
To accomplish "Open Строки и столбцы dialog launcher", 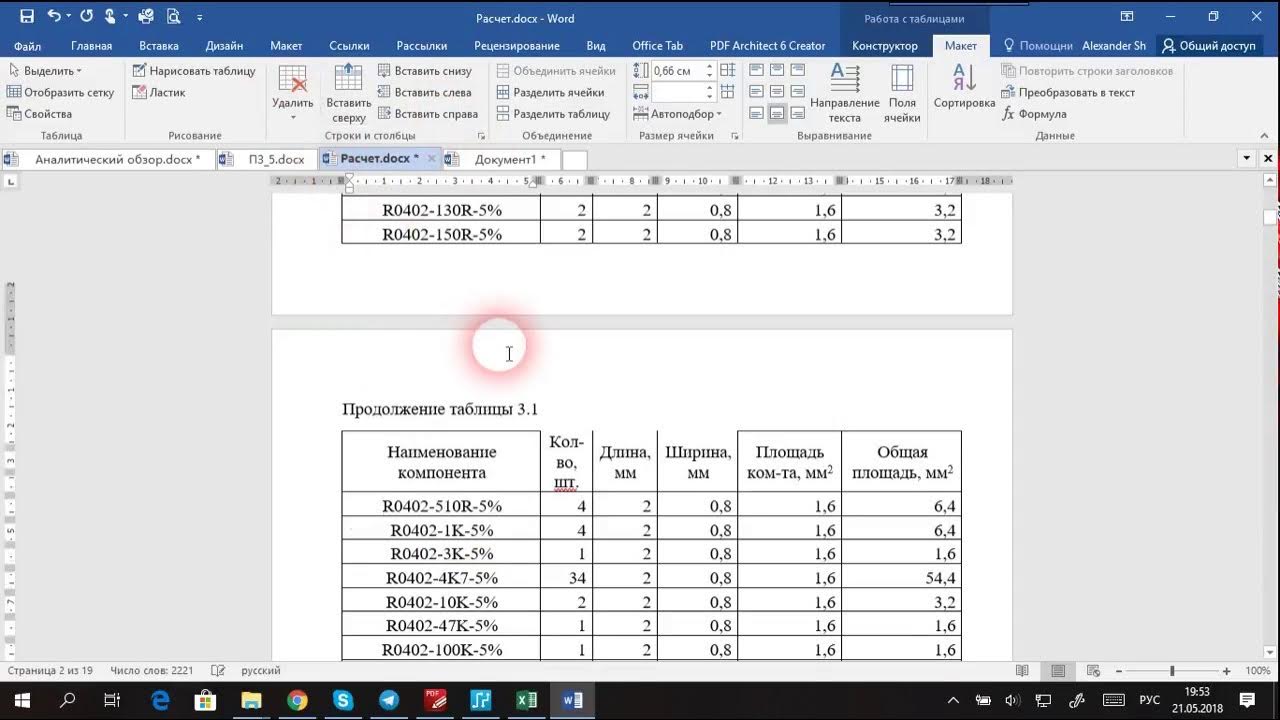I will point(481,136).
